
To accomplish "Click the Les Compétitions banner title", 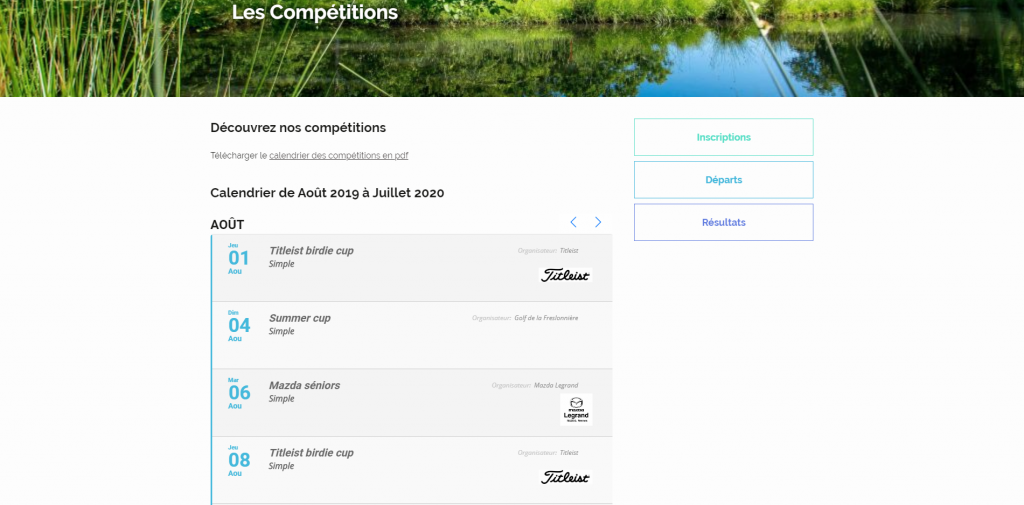I will coord(315,13).
